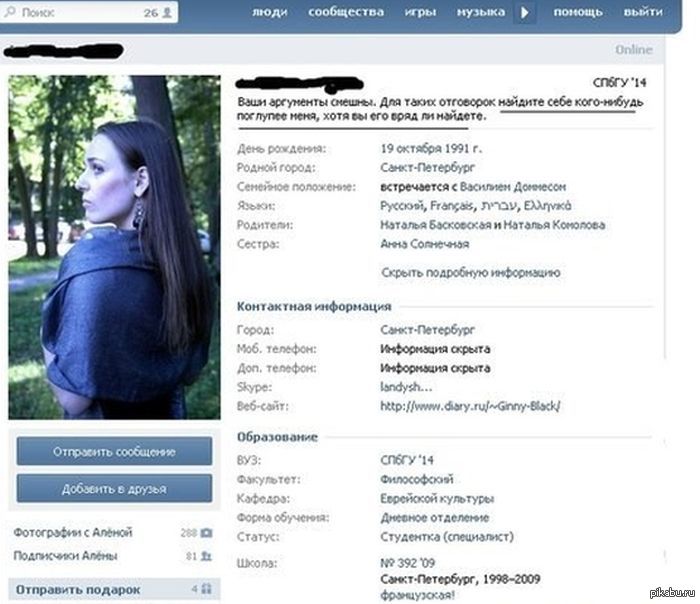Screen dimensions: 700x604
Task: Open the camera icon next to photos count
Action: pos(206,533)
